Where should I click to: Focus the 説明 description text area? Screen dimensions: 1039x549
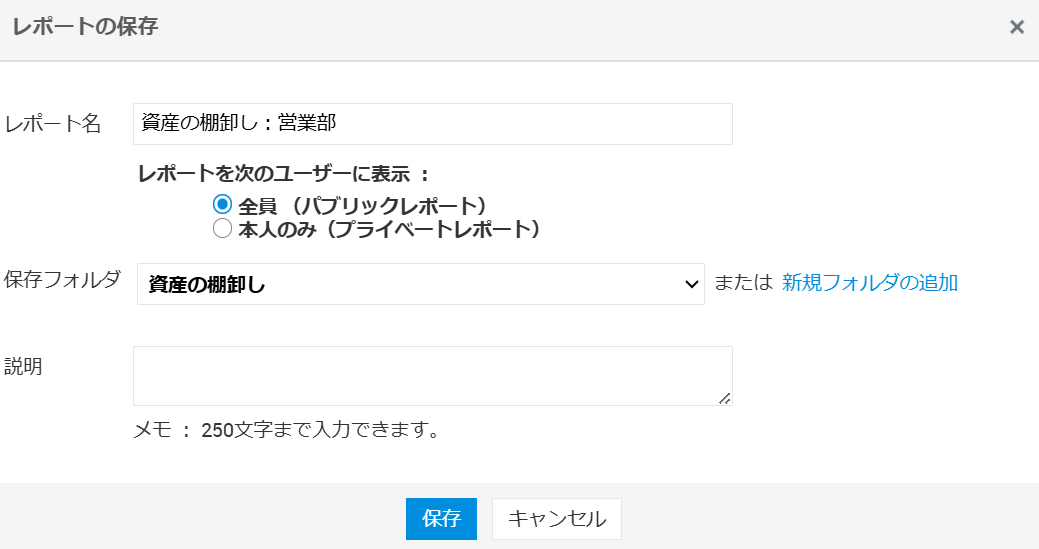point(432,376)
